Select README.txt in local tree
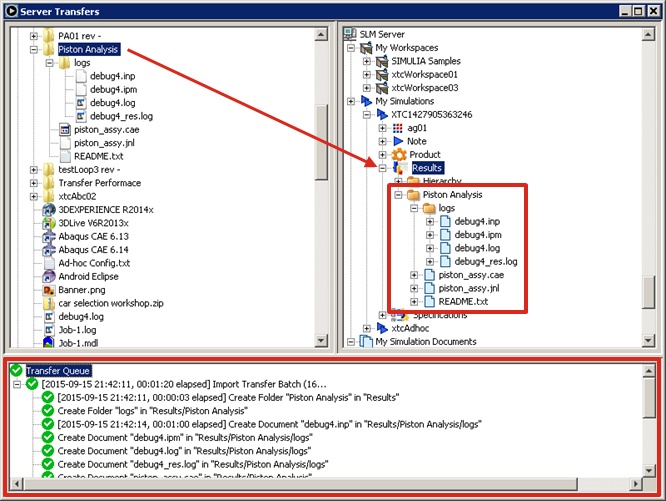666x501 pixels. (x=99, y=156)
